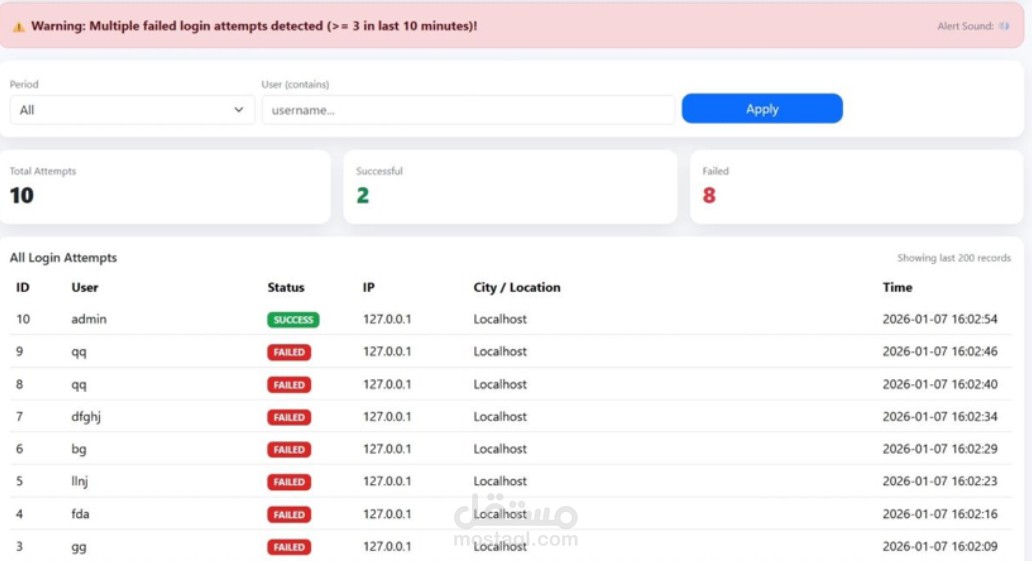The height and width of the screenshot is (561, 1032).
Task: Click ID 7 cell in table
Action: (x=20, y=416)
